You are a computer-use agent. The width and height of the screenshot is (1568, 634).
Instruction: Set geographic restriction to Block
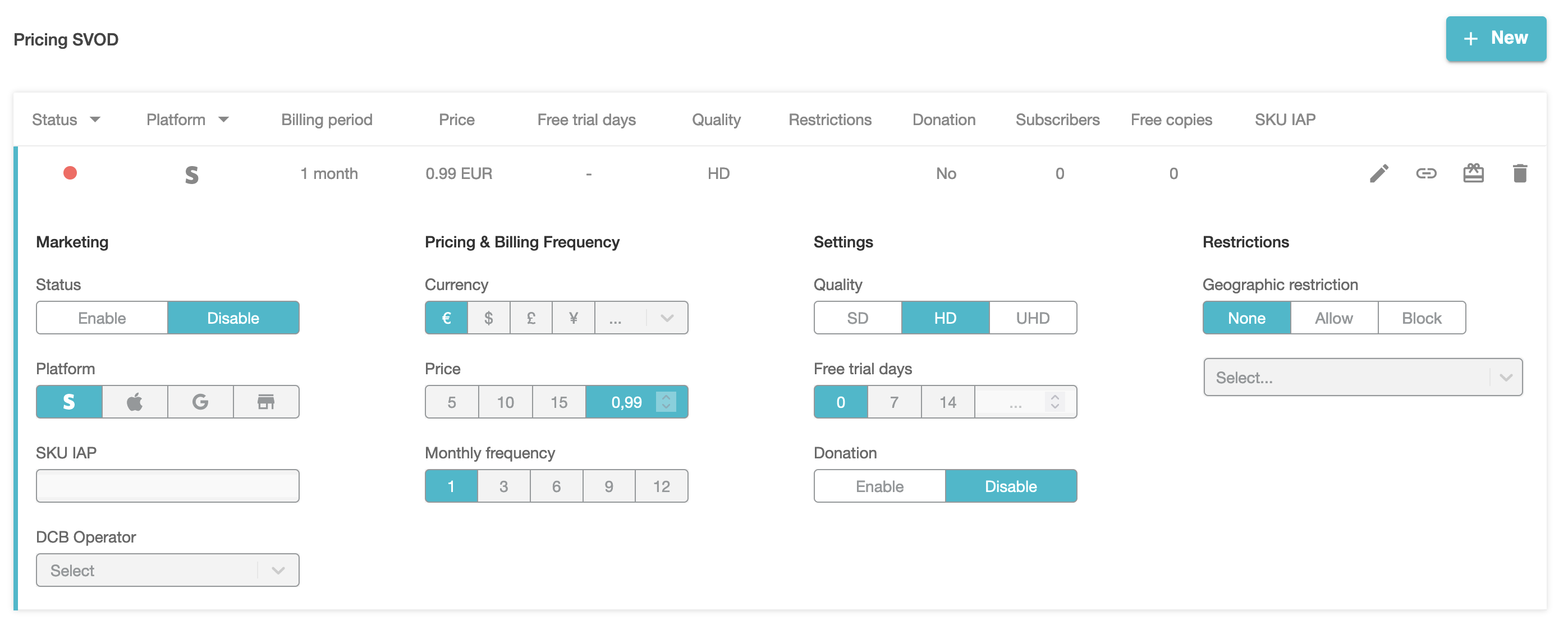coord(1422,318)
